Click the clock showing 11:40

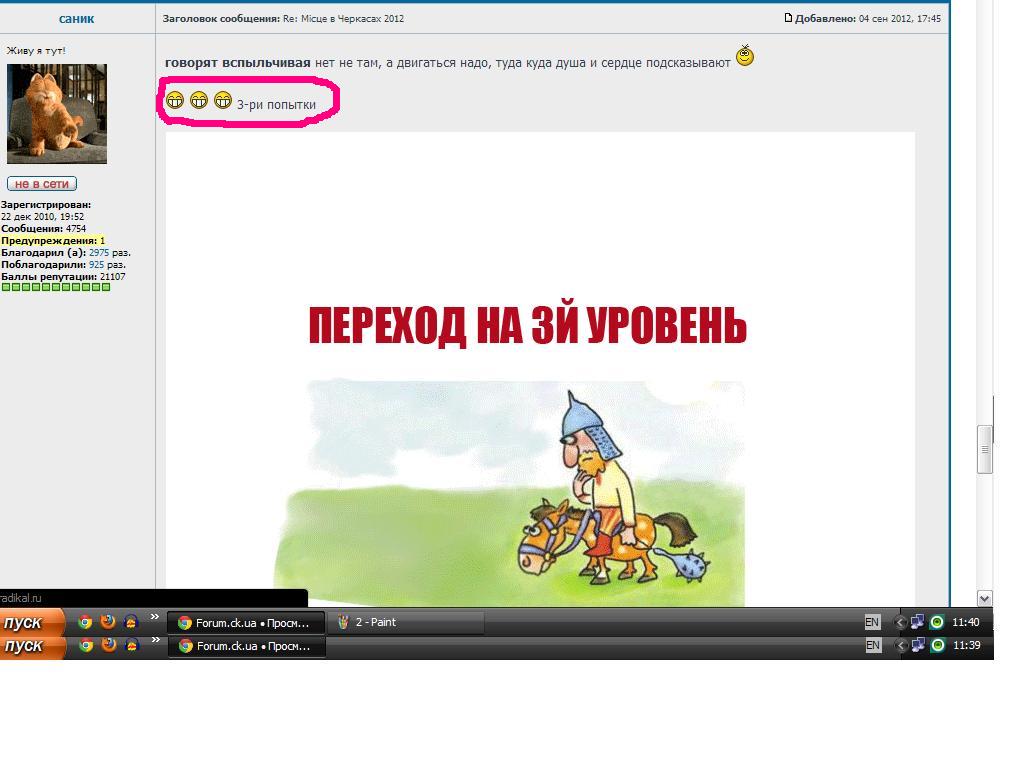965,622
